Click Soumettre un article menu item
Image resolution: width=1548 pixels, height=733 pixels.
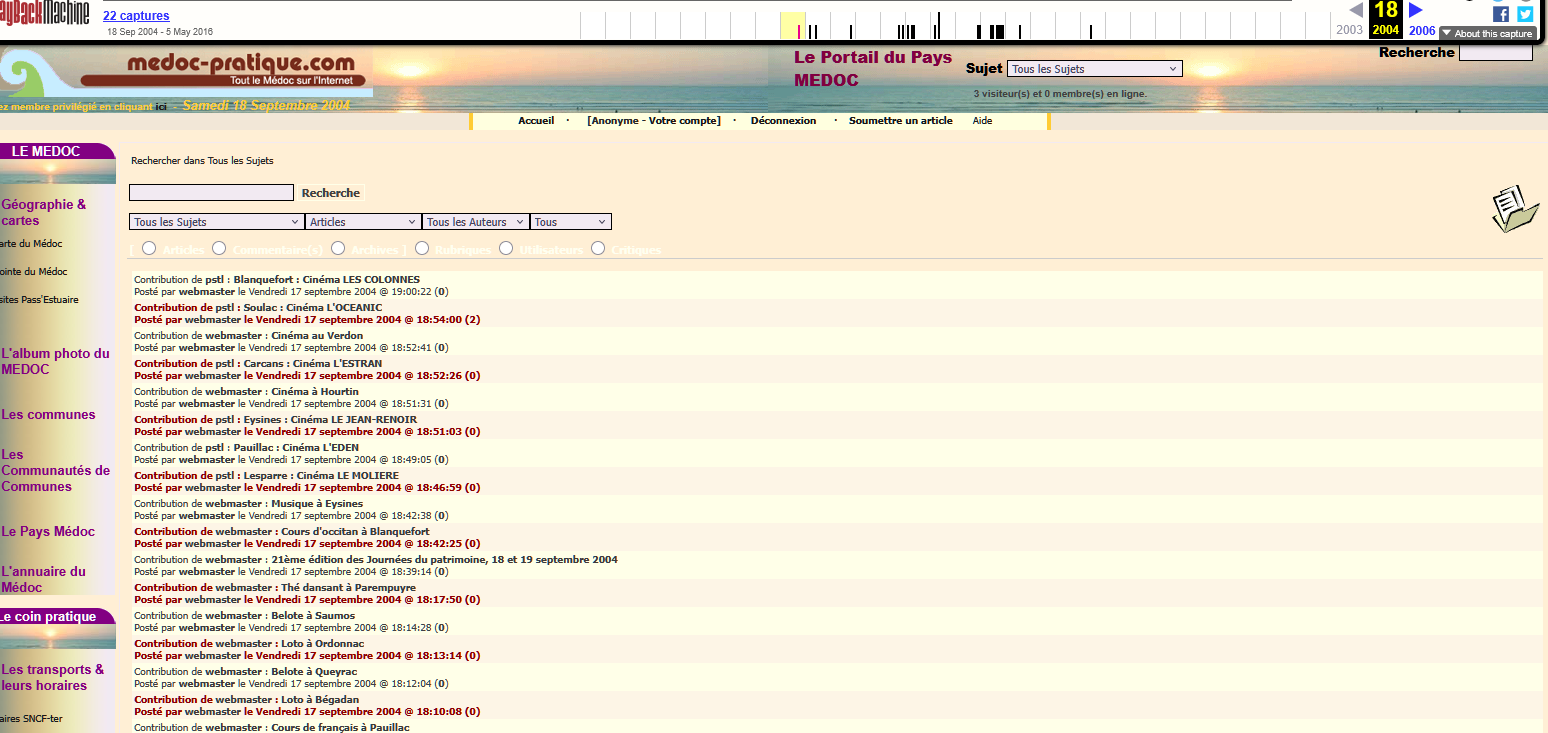tap(900, 121)
